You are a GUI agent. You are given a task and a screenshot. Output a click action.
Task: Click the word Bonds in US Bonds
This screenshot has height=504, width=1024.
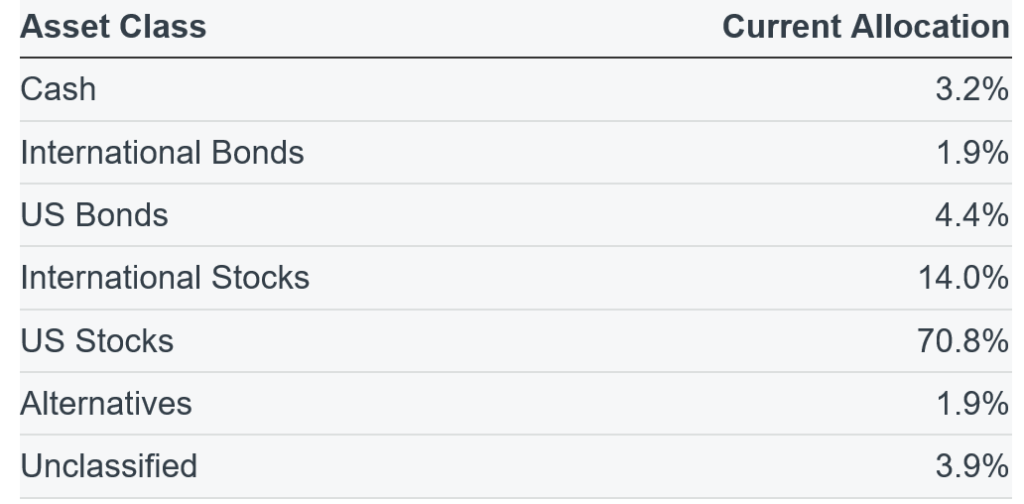pyautogui.click(x=121, y=215)
